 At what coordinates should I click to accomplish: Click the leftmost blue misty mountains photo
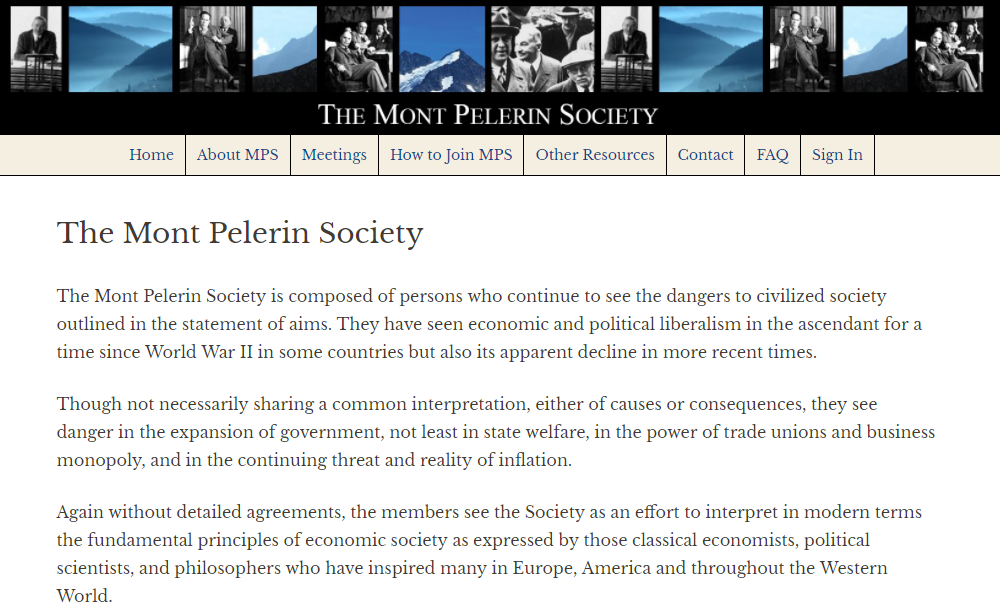(120, 49)
